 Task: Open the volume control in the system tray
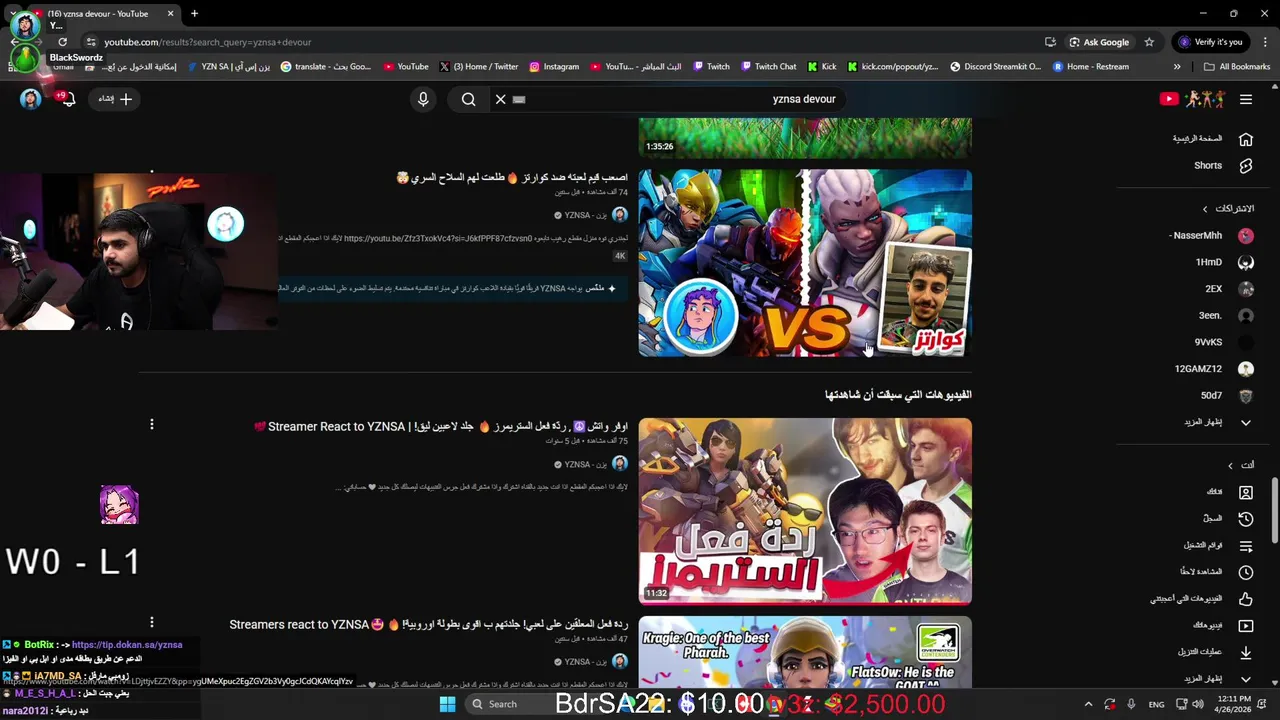[1198, 704]
